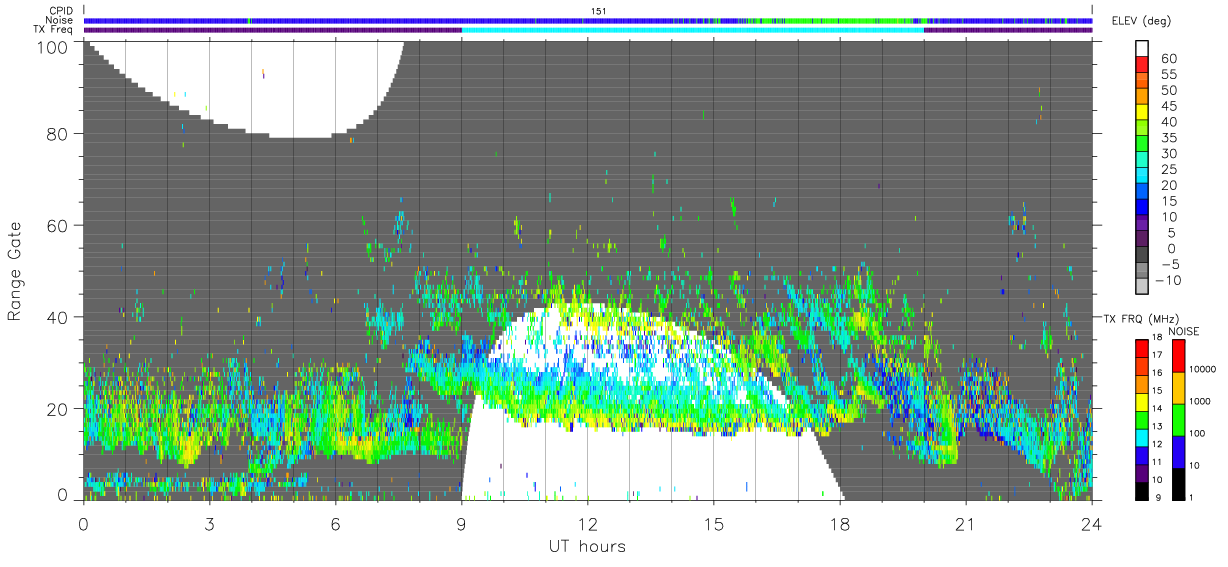Click the 'Noise' row label at top left
Screen dimensions: 1228x567
[61, 20]
